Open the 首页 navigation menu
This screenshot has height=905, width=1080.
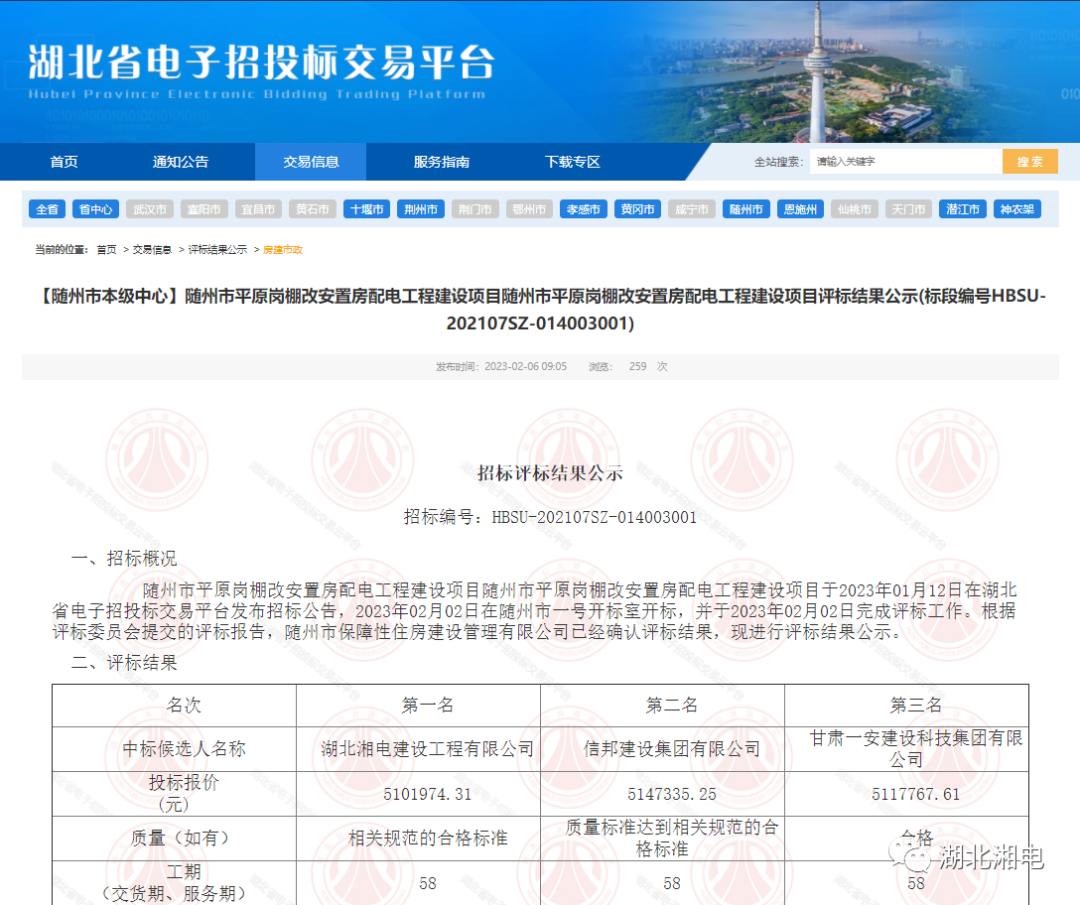[x=63, y=161]
